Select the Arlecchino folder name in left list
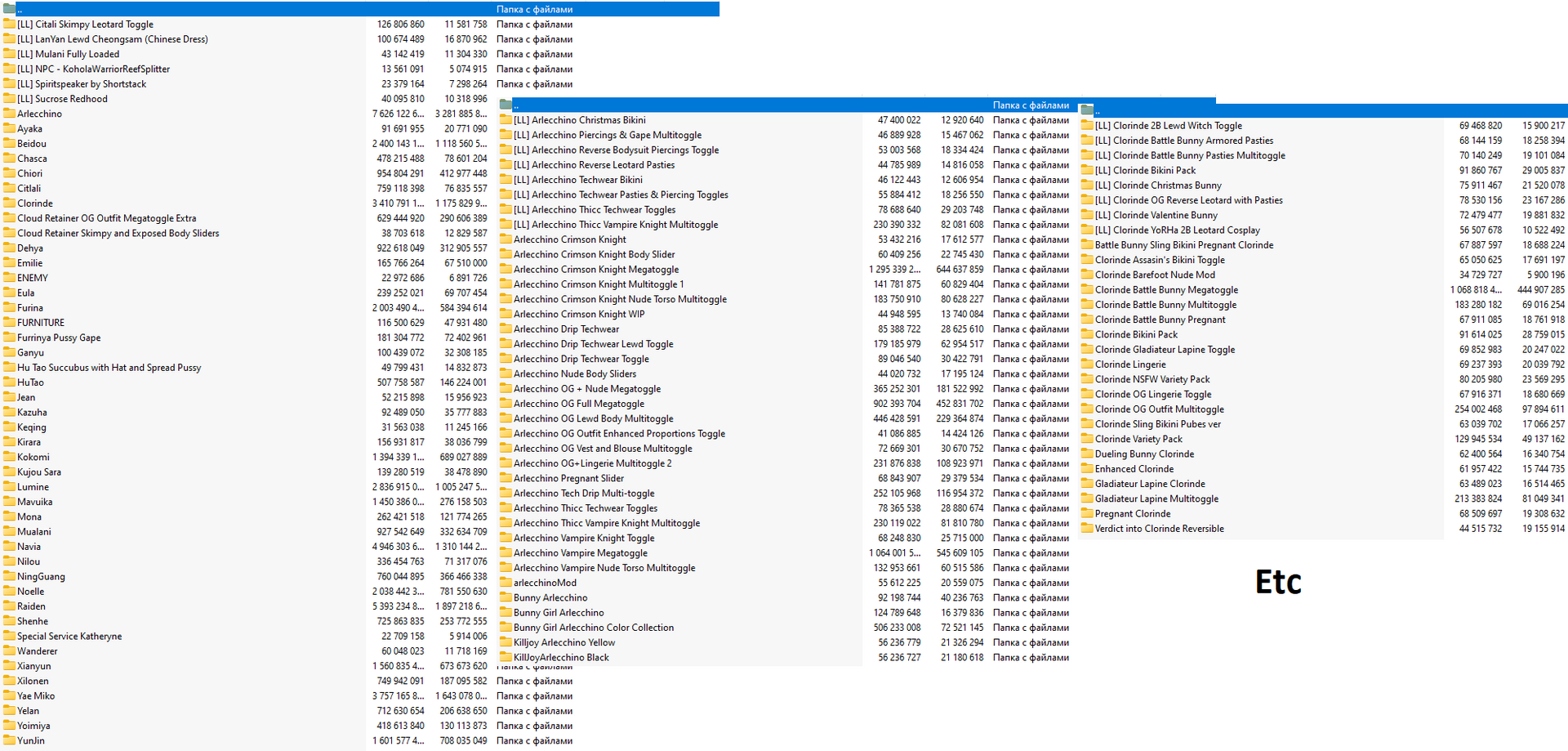 click(39, 114)
